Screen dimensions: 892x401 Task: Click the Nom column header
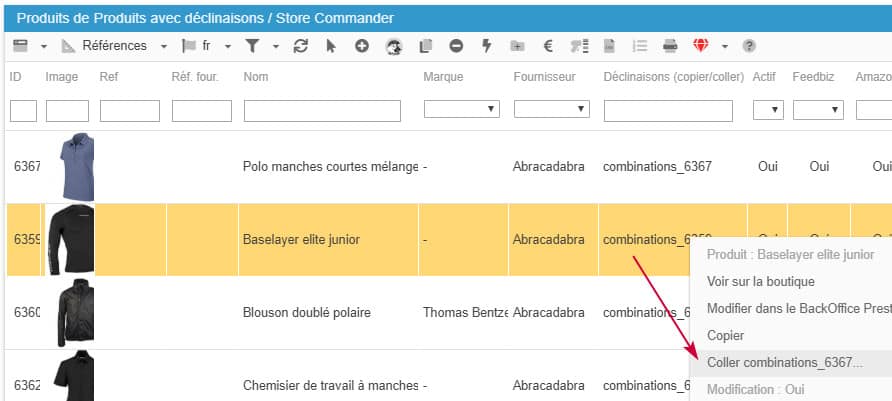[256, 77]
